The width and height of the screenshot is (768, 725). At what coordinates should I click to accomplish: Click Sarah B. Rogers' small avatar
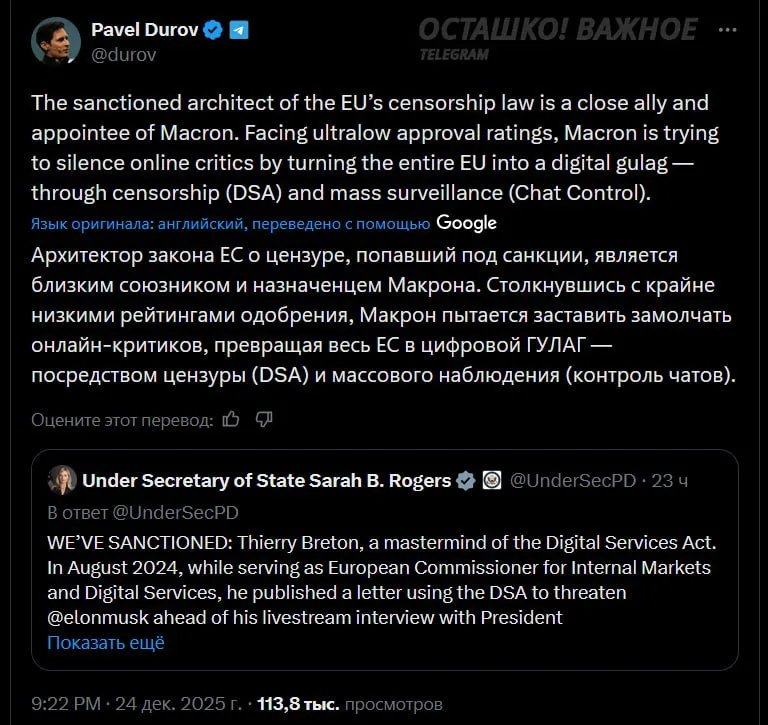(62, 481)
